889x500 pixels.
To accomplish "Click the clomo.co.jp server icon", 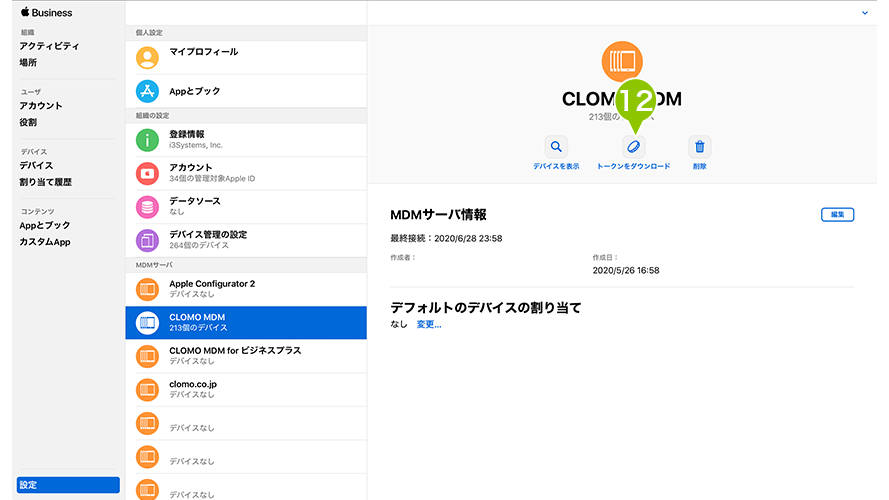I will tap(147, 389).
